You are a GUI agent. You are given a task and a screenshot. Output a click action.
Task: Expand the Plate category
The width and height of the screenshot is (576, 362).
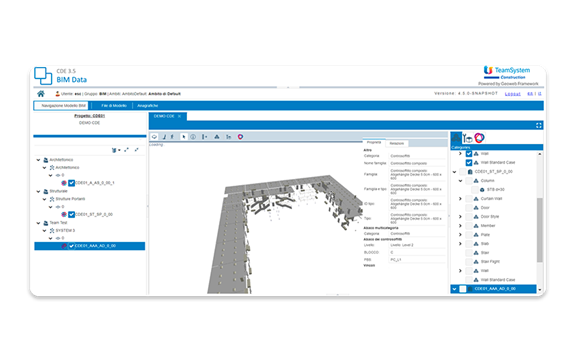pos(460,234)
